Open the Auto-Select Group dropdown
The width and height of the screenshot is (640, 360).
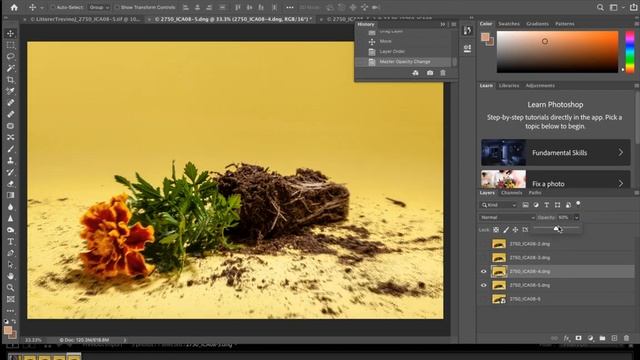(99, 7)
